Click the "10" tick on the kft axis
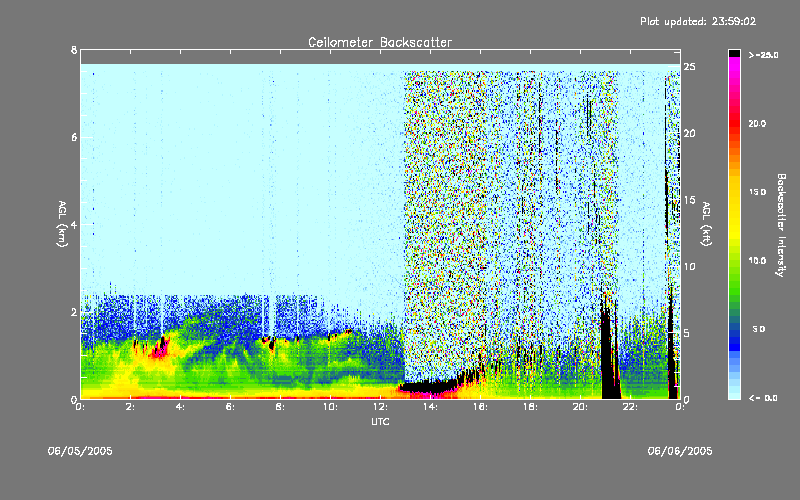 click(689, 266)
